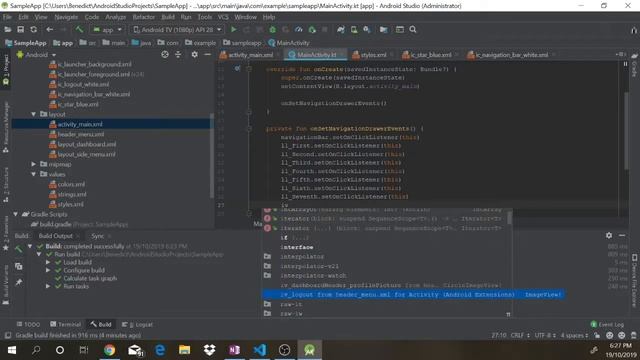Click the build panel pin icon
The width and height of the screenshot is (640, 360).
coord(18,282)
